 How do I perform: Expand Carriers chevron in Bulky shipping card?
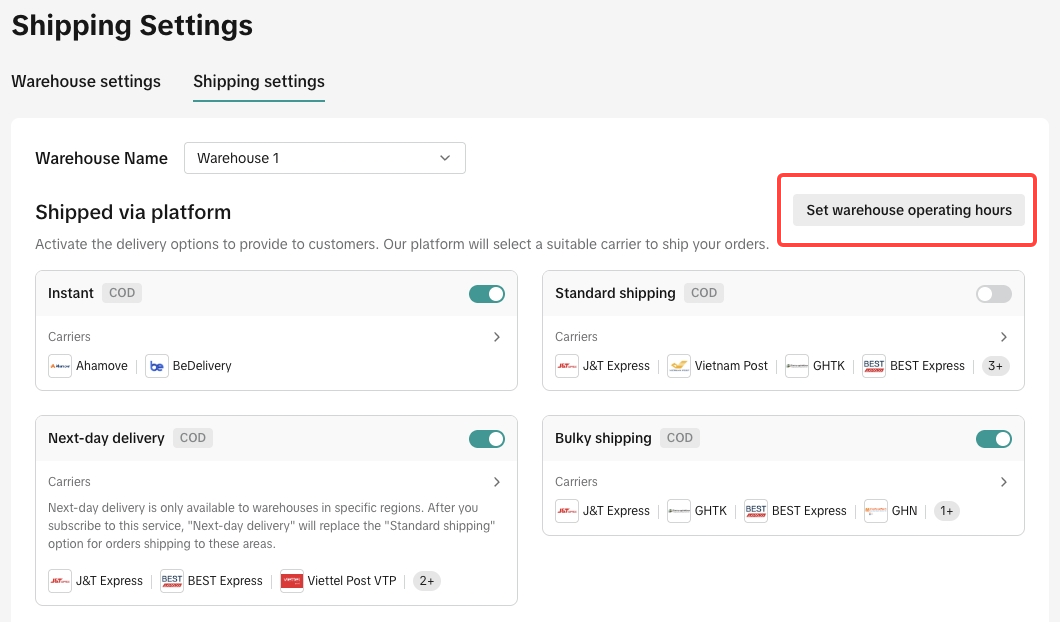click(1004, 482)
